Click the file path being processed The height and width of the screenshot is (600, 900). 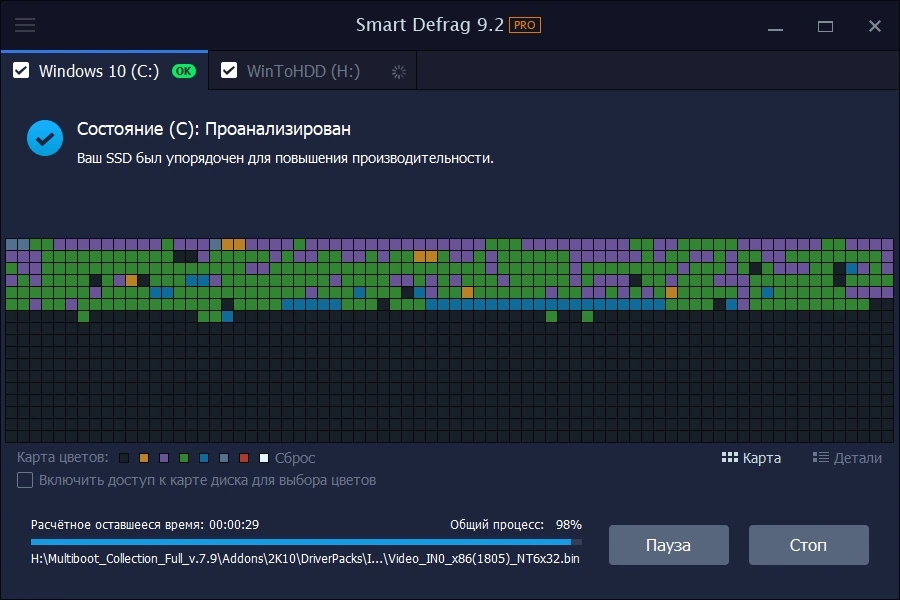click(x=305, y=559)
